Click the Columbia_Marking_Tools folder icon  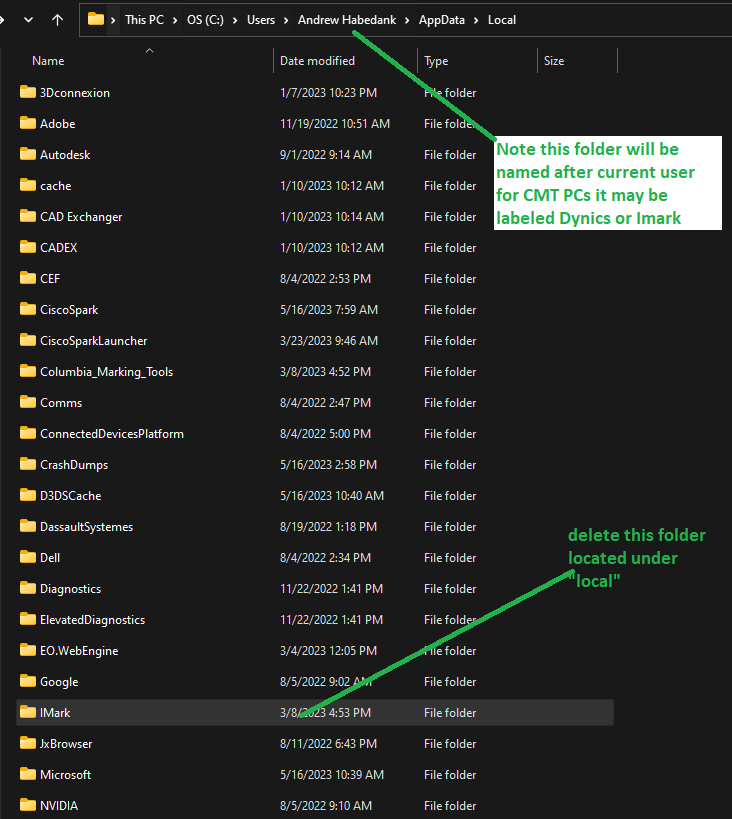[28, 371]
